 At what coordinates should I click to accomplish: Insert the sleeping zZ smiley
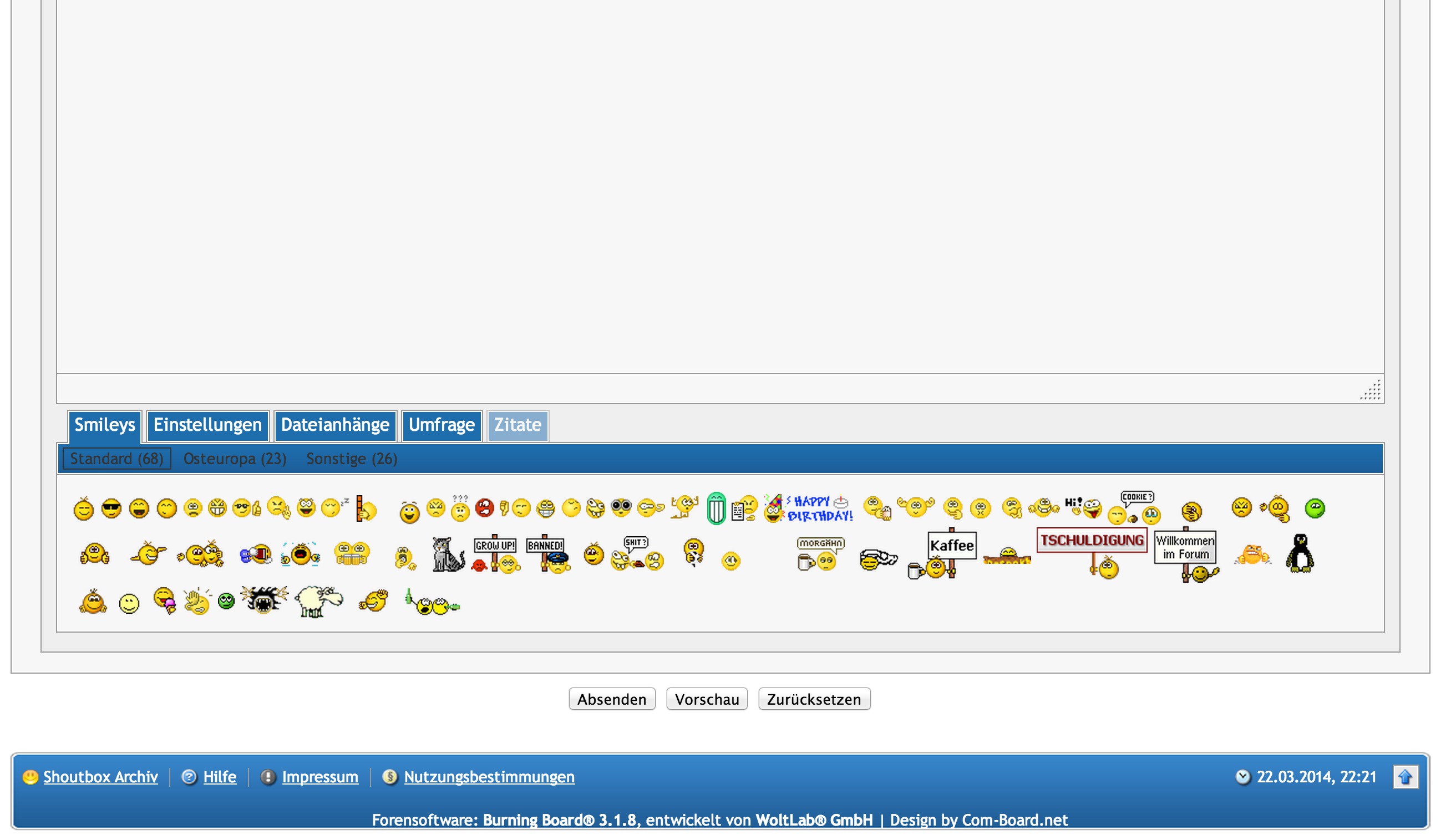(334, 508)
